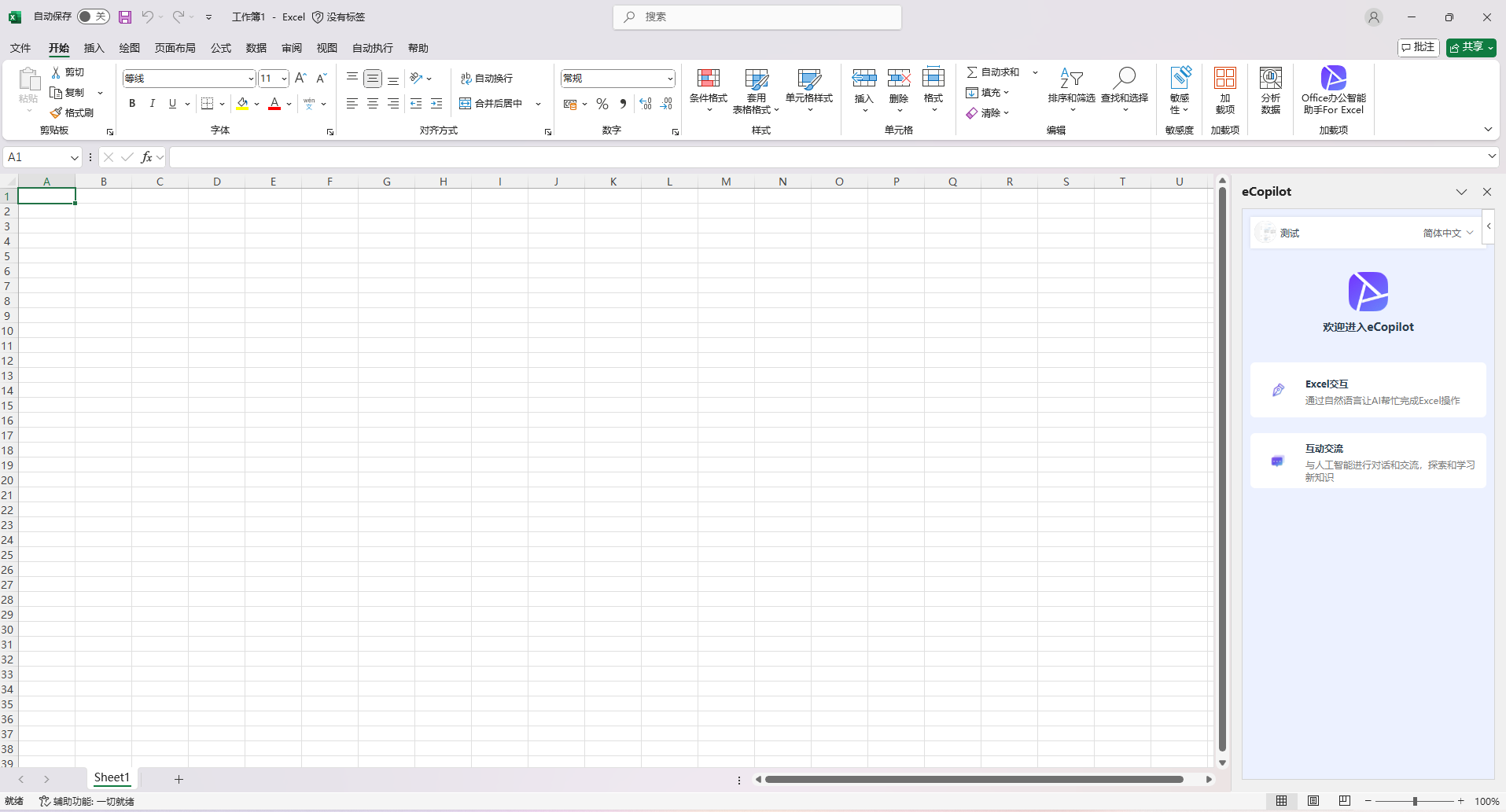This screenshot has height=812, width=1506.
Task: Toggle the 自动保存 (AutoSave) switch
Action: coord(93,16)
